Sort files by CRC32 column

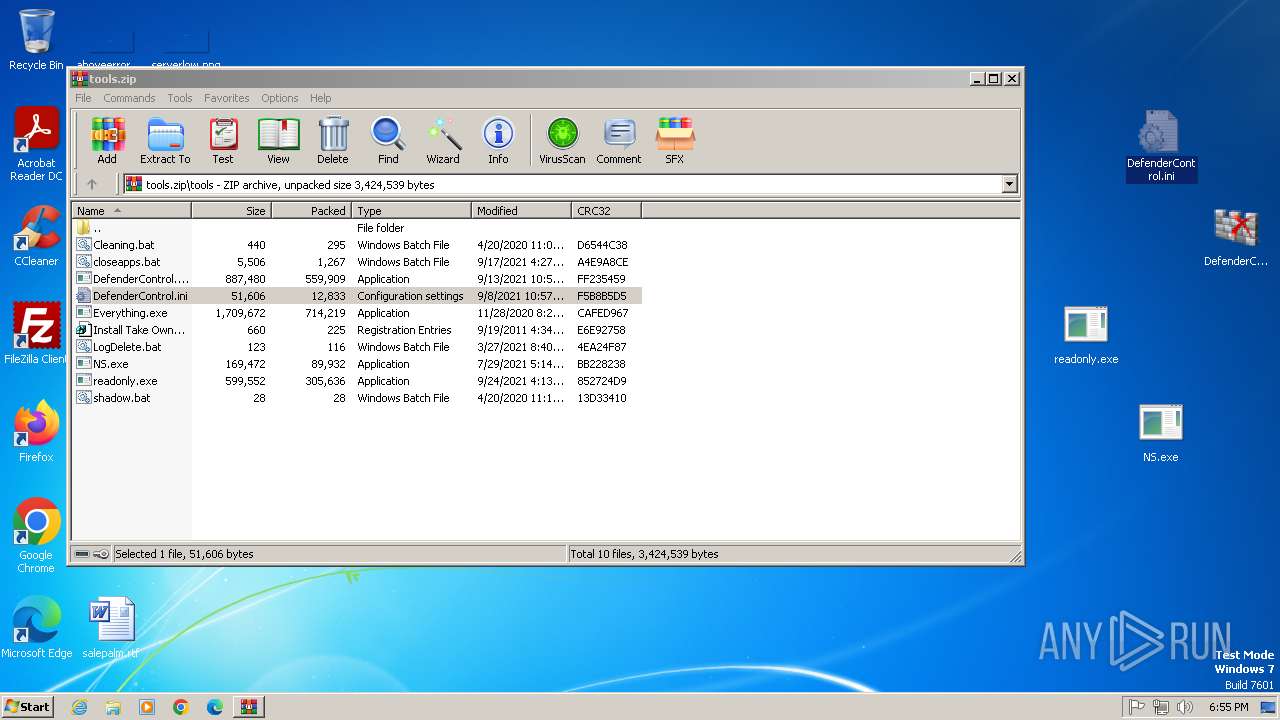pyautogui.click(x=606, y=211)
